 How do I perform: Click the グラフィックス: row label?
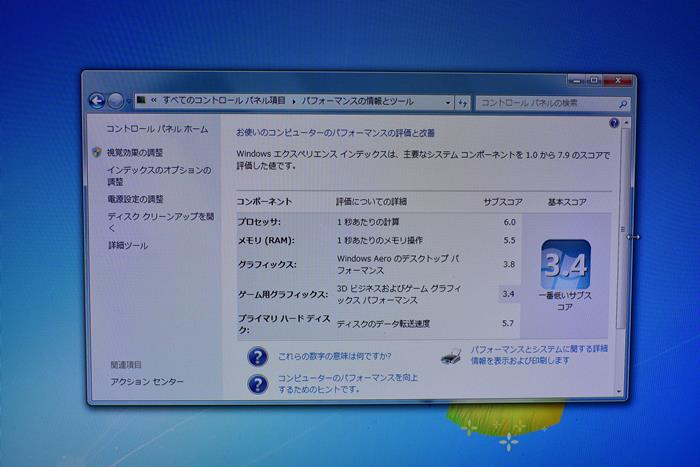click(x=267, y=264)
